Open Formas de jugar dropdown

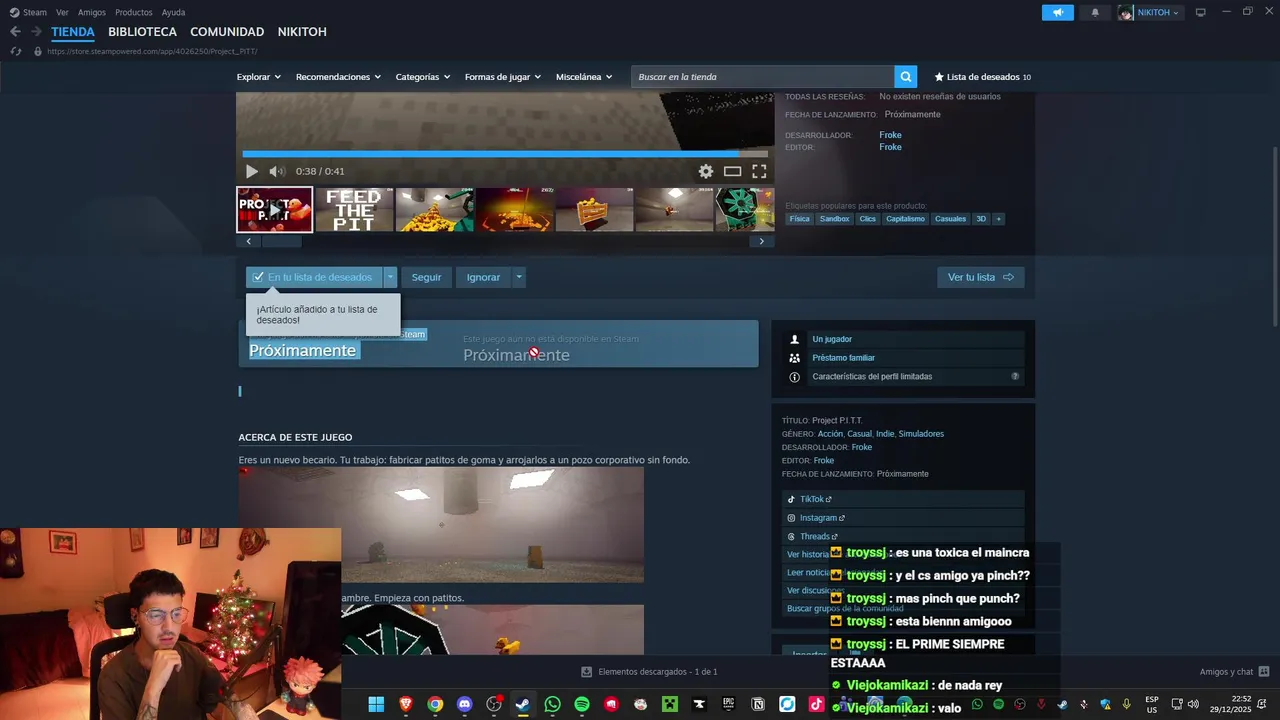[x=502, y=77]
